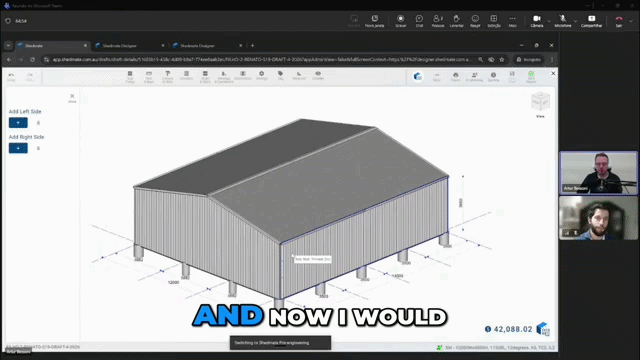640x360 pixels.
Task: Select the bottom participant video thumbnail
Action: 598,218
